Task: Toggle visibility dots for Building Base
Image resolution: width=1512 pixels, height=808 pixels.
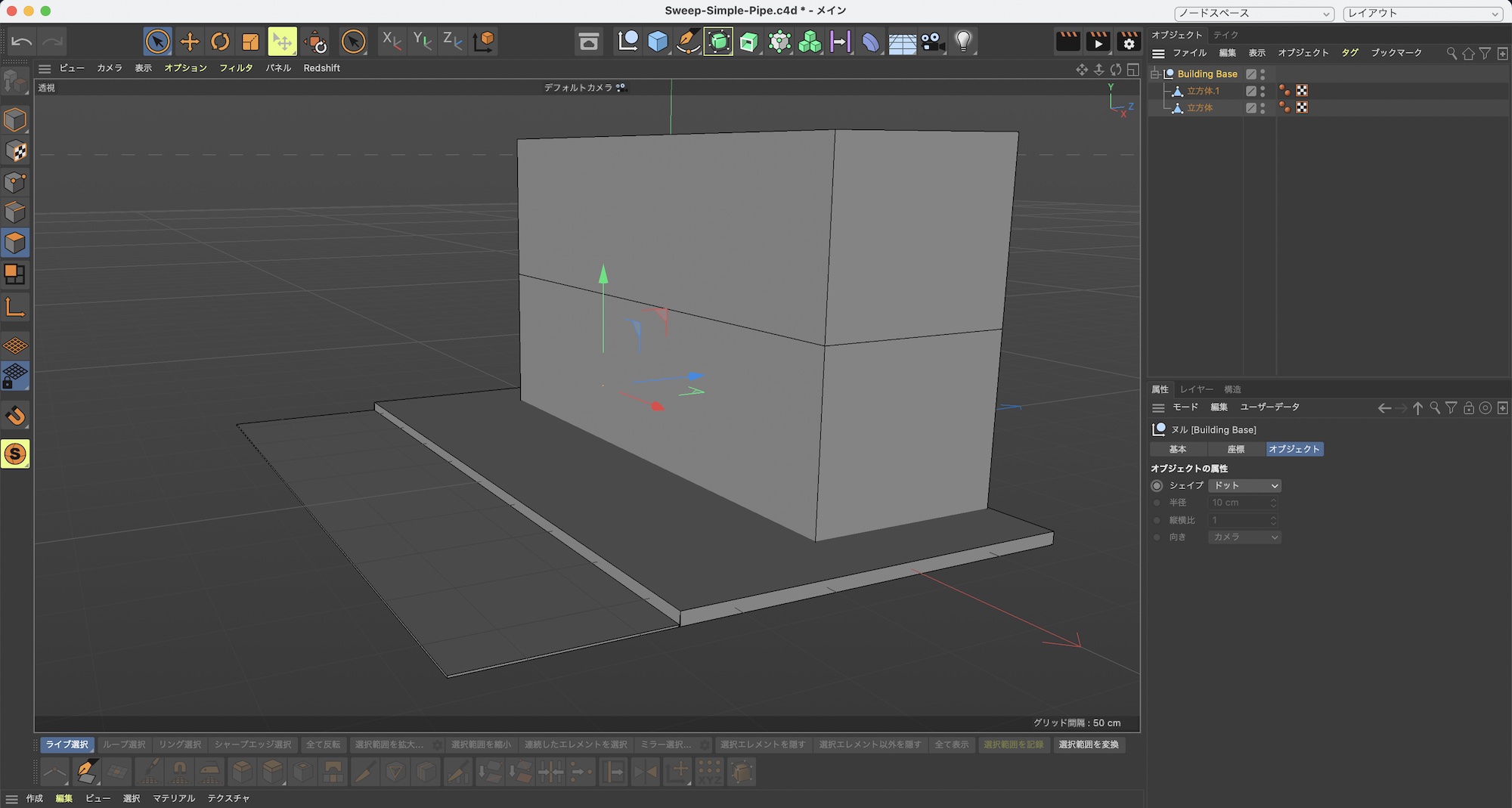Action: (x=1263, y=74)
